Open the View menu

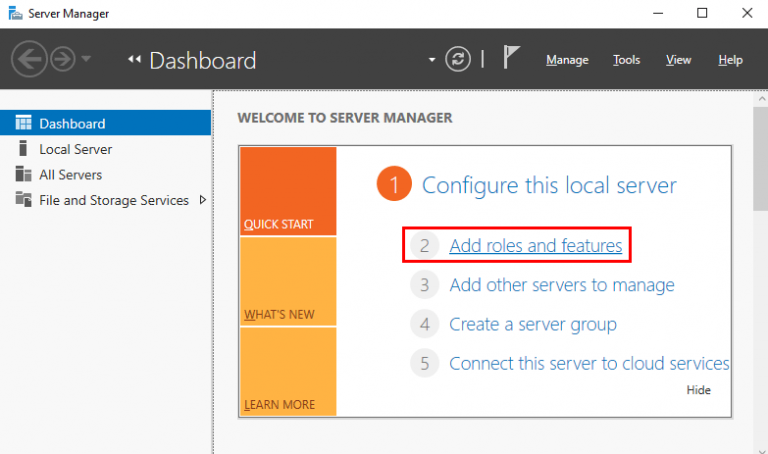point(678,60)
